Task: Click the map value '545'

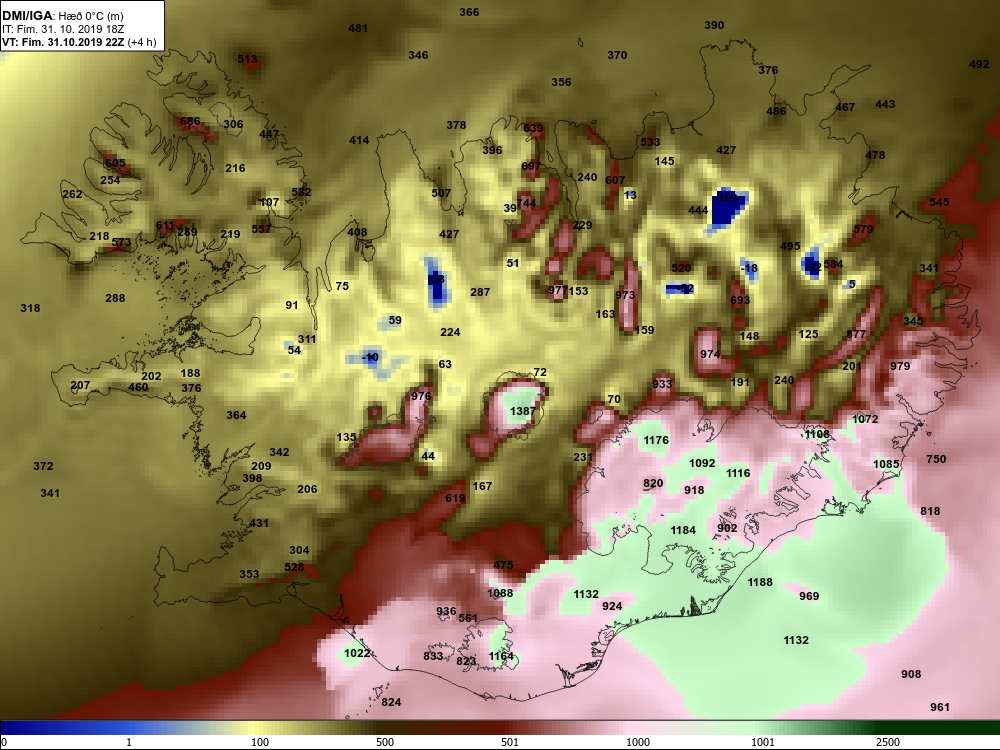Action: (x=939, y=202)
